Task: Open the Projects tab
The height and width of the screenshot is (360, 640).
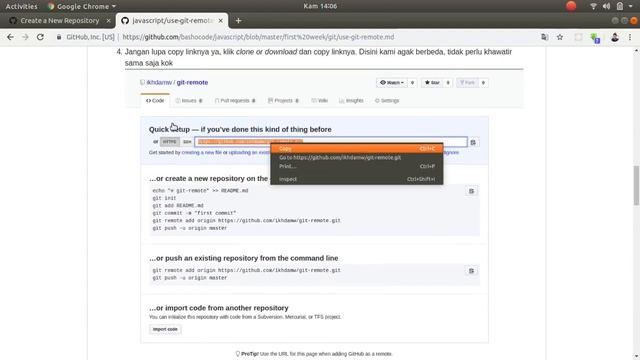Action: point(283,100)
